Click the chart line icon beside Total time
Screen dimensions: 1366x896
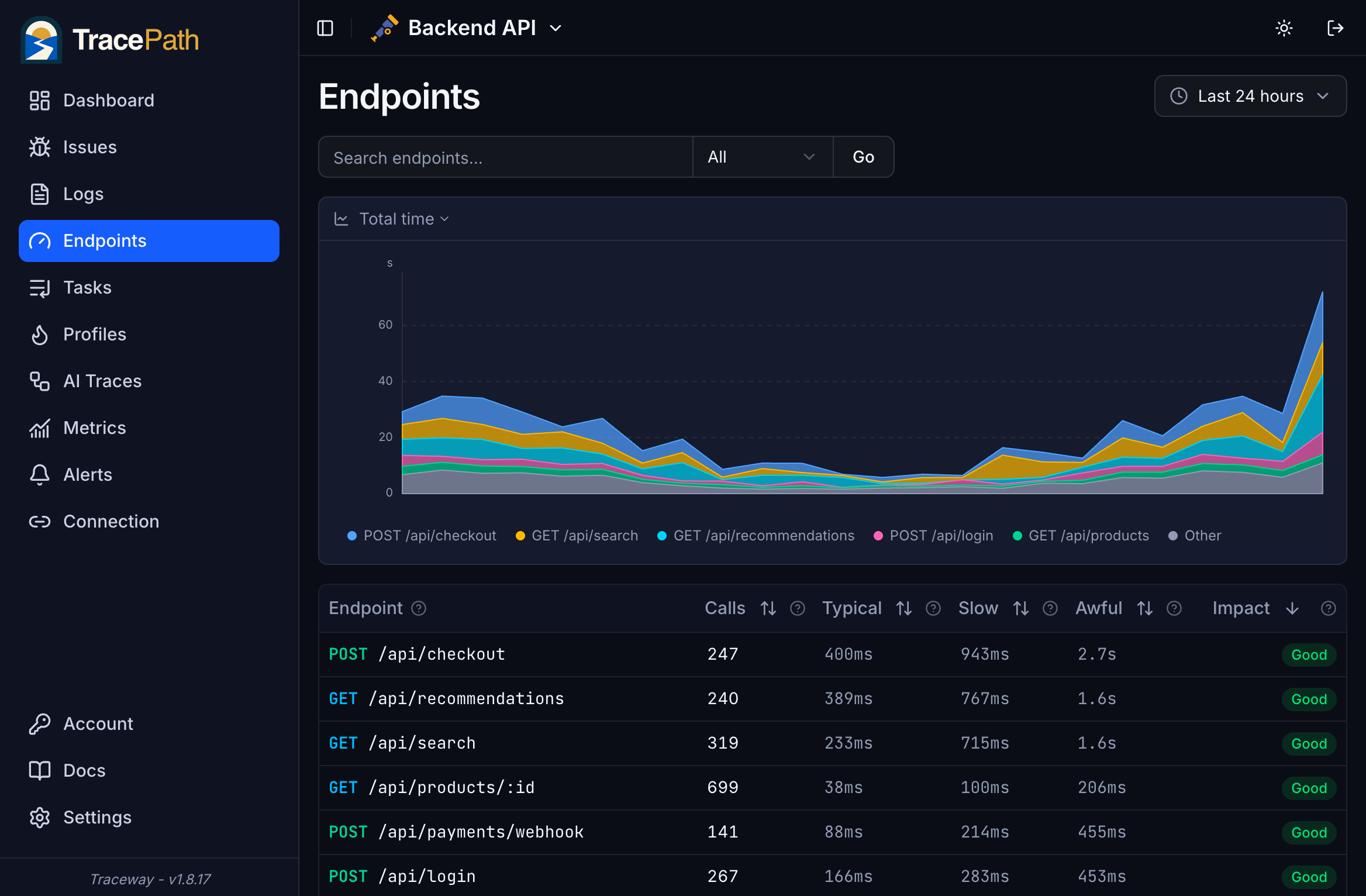341,219
